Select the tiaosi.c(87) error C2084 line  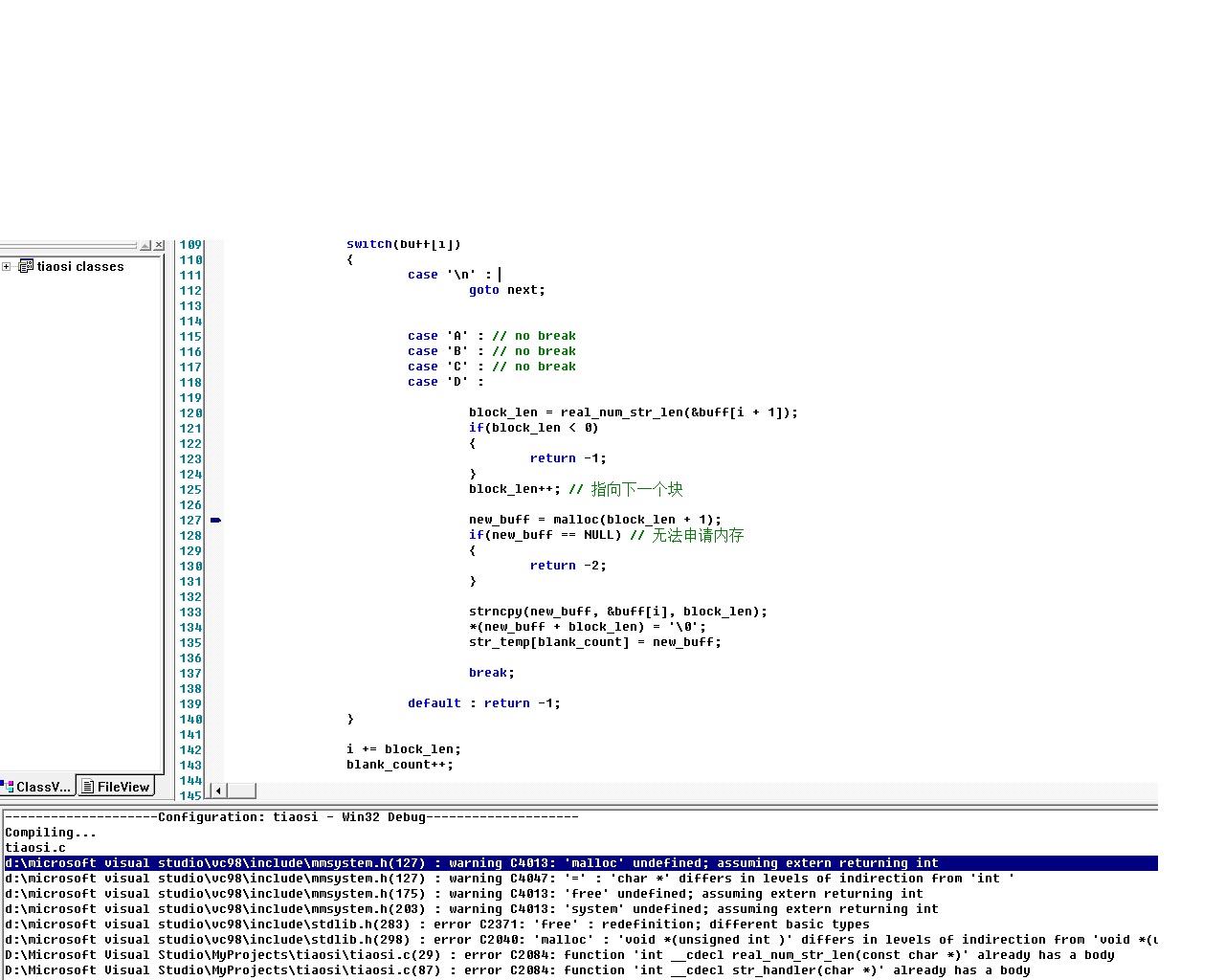(x=517, y=970)
